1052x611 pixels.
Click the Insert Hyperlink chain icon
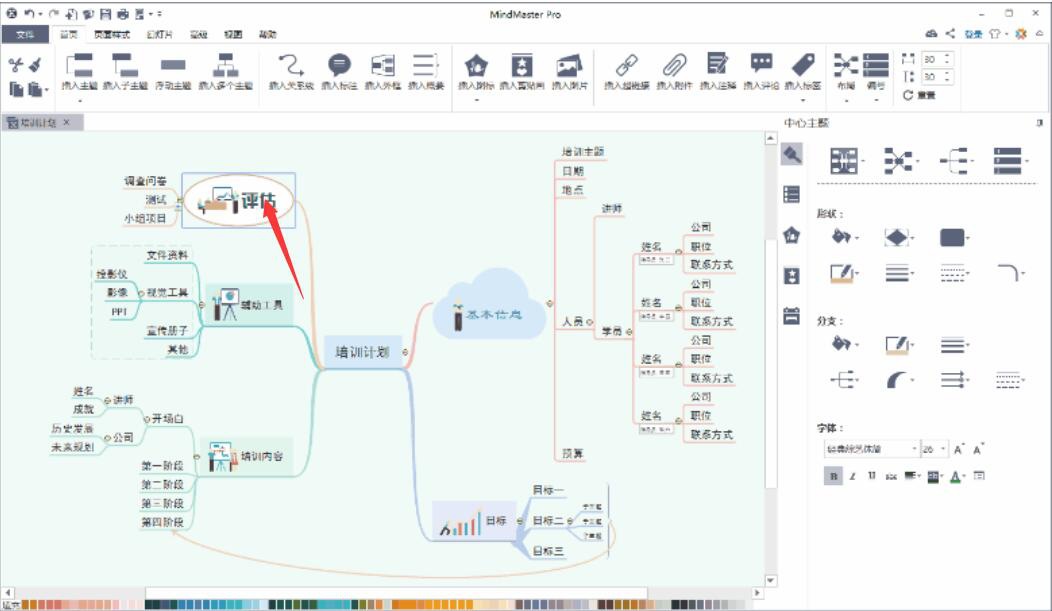[627, 65]
